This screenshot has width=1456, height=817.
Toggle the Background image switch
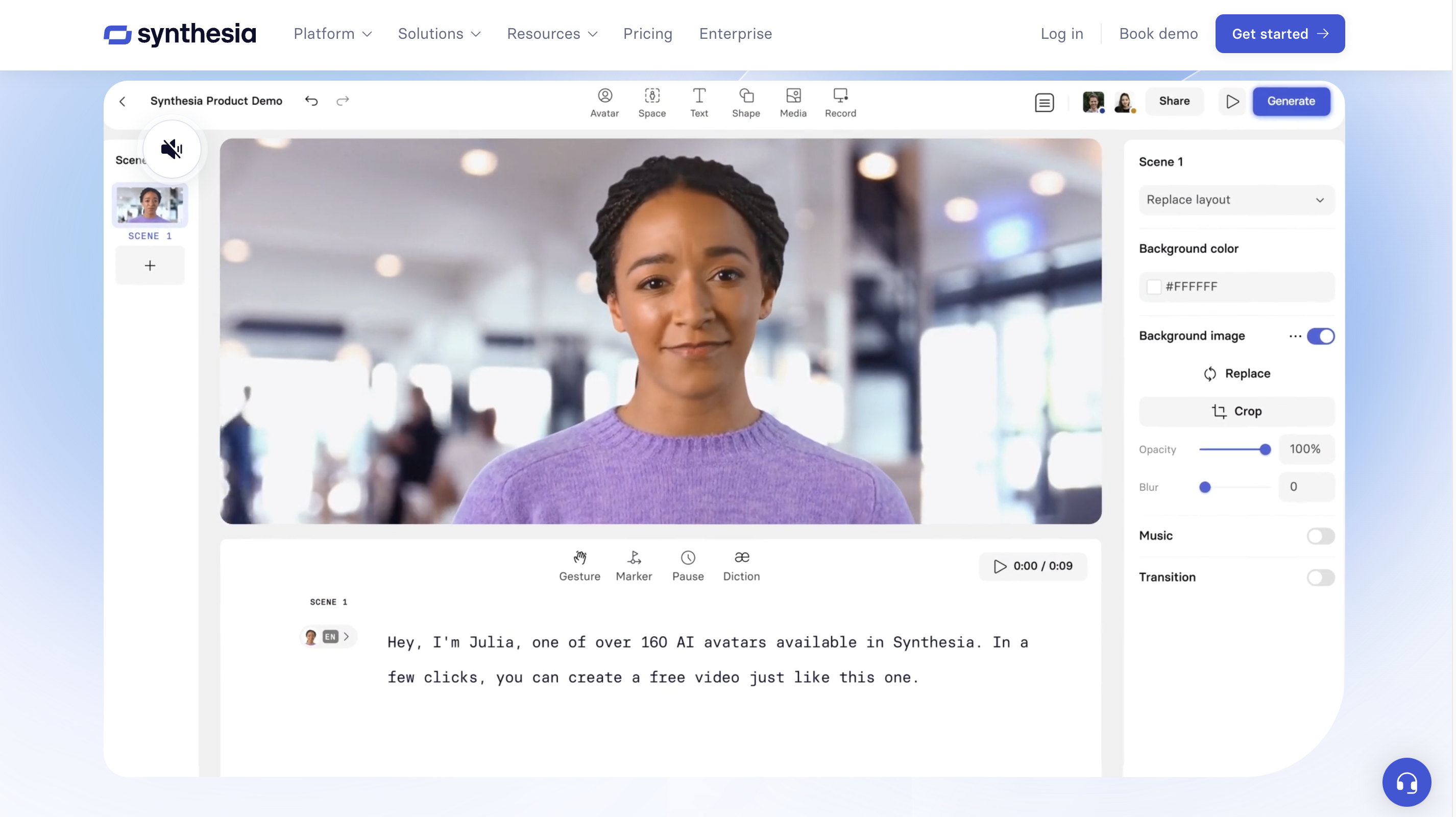point(1321,336)
